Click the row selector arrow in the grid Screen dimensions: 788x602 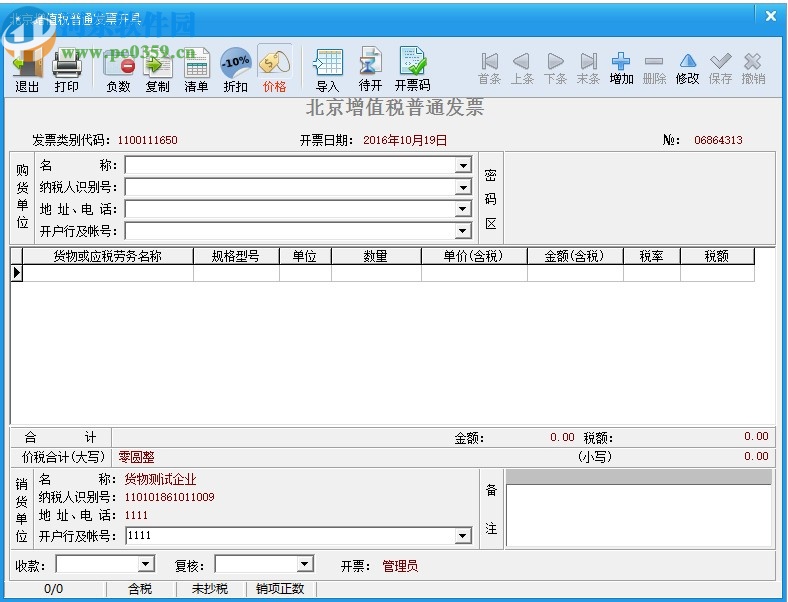[17, 273]
